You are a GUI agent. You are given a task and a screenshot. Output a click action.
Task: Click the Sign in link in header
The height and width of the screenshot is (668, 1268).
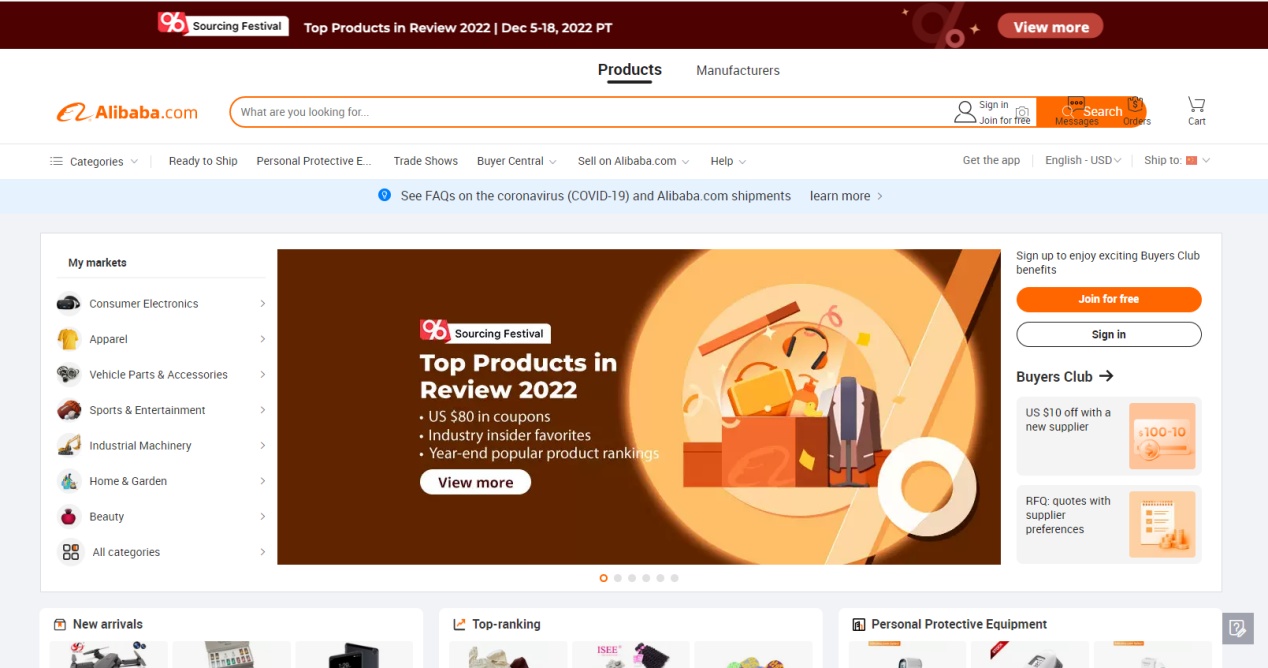[x=994, y=105]
